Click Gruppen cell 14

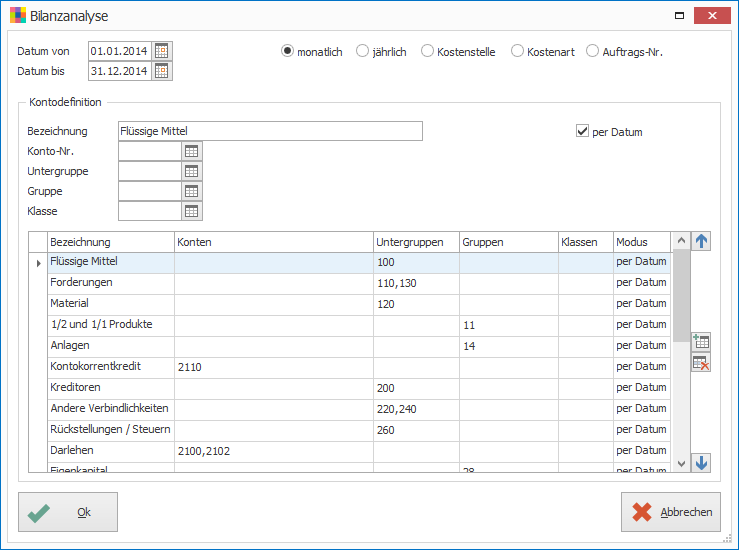[509, 347]
